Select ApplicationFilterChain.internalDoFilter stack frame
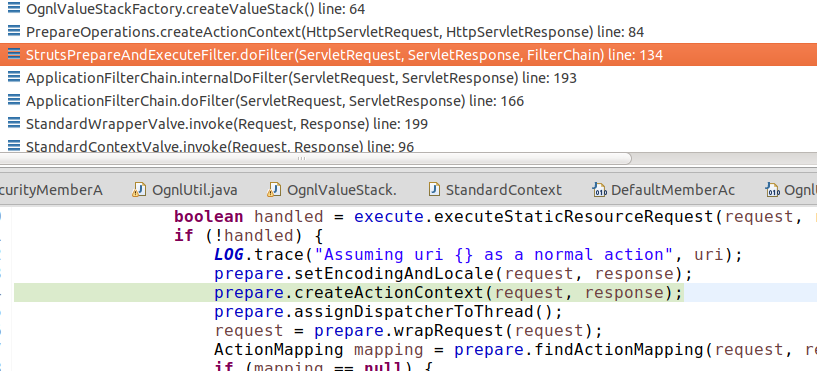This screenshot has height=371, width=817. click(x=301, y=78)
